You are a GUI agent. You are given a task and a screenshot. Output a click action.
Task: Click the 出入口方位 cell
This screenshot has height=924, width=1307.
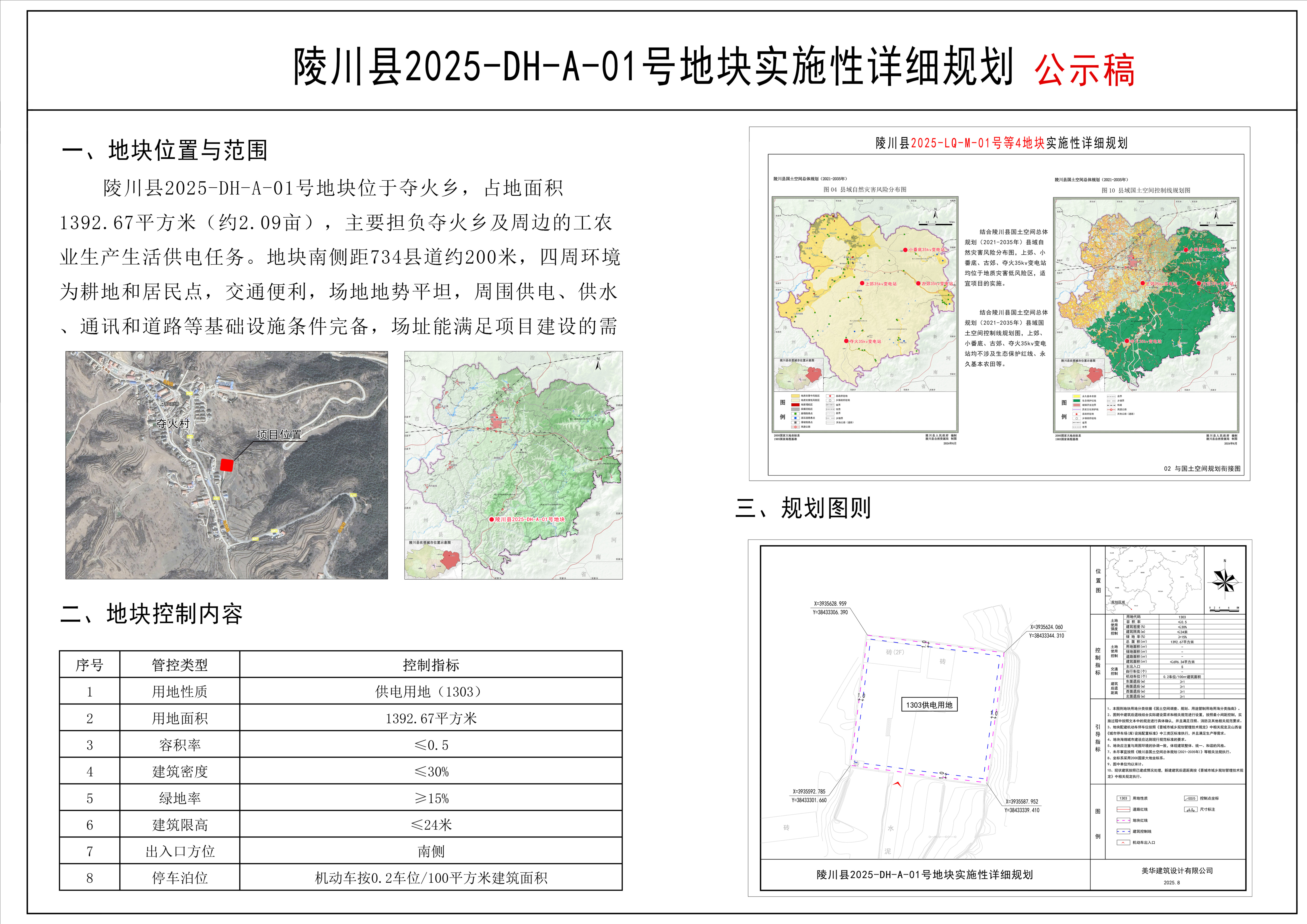180,851
